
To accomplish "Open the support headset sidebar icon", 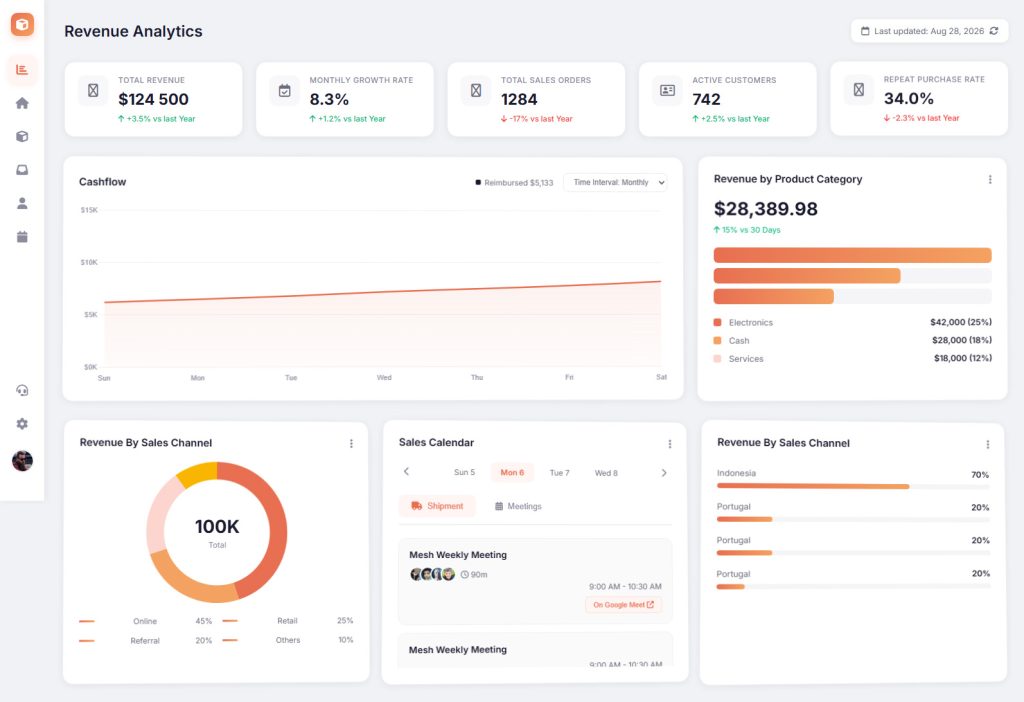I will [x=22, y=391].
